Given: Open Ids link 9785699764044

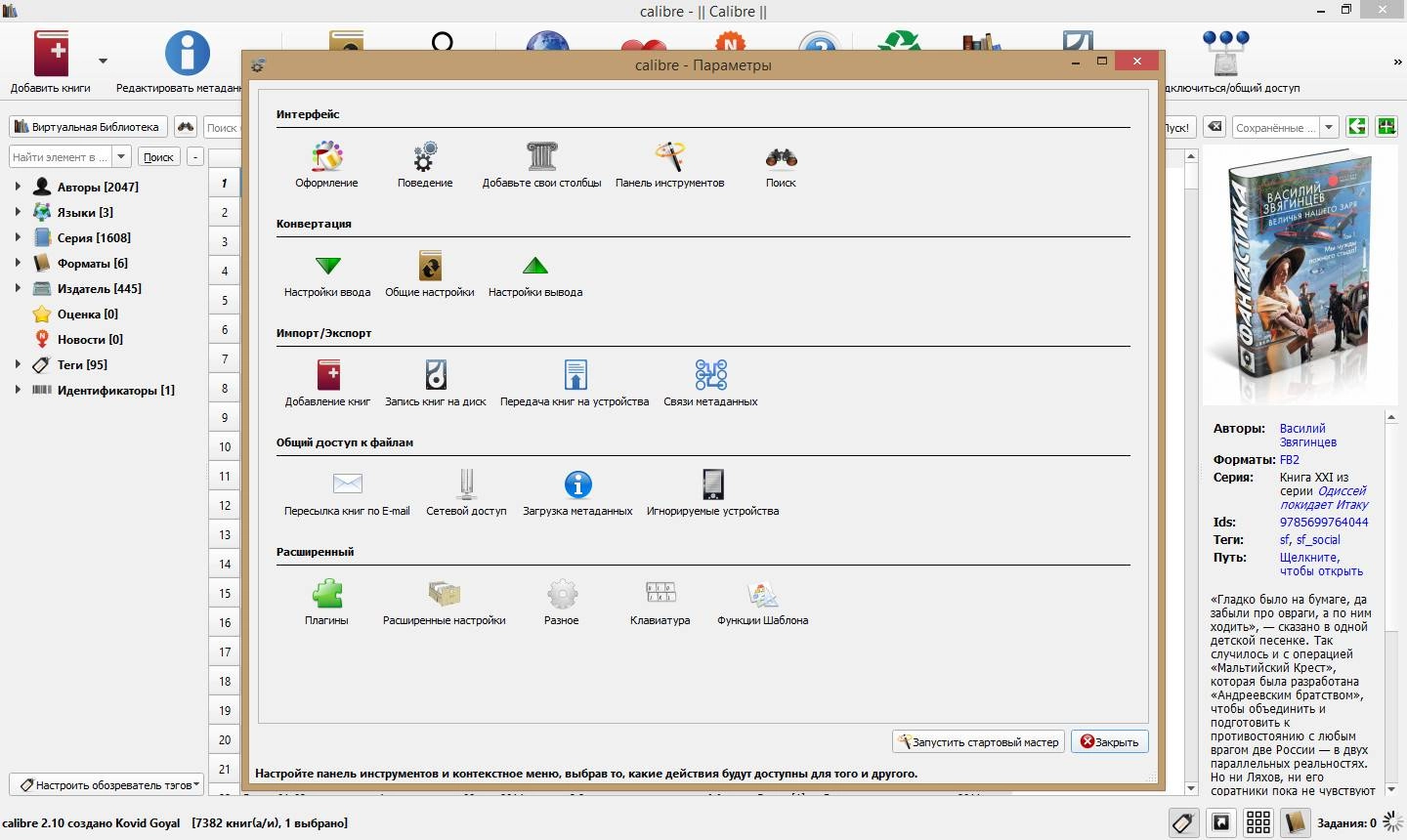Looking at the screenshot, I should coord(1324,522).
